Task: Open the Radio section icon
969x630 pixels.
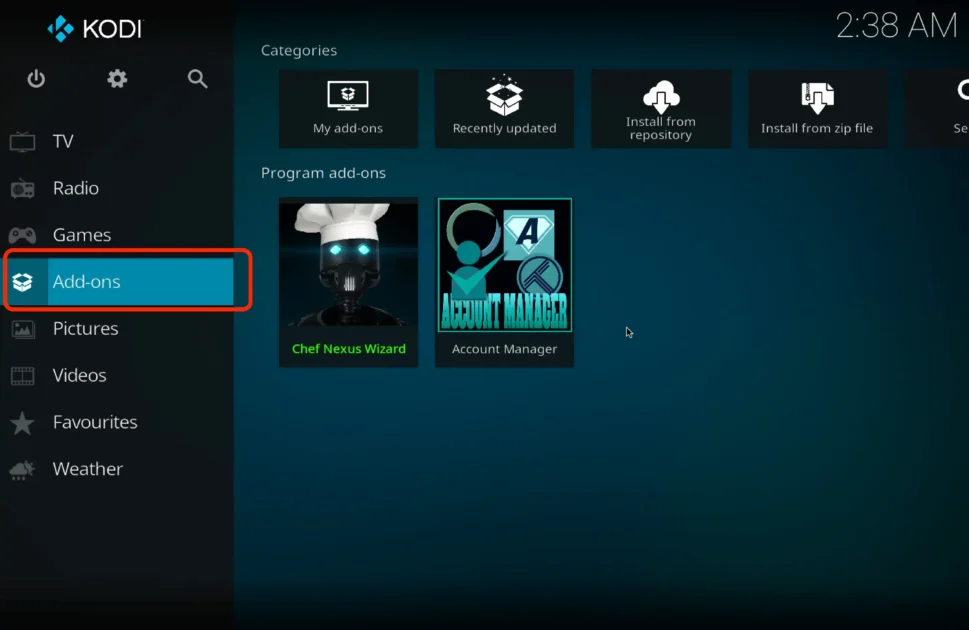Action: point(22,188)
